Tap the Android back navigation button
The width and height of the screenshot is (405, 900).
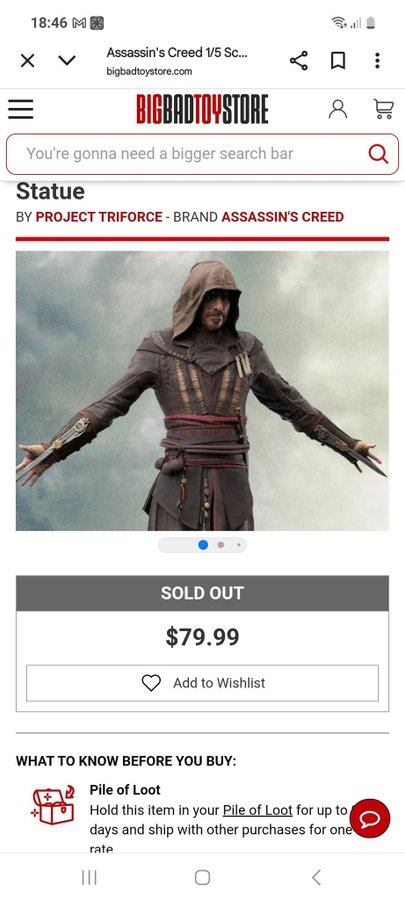pos(316,877)
